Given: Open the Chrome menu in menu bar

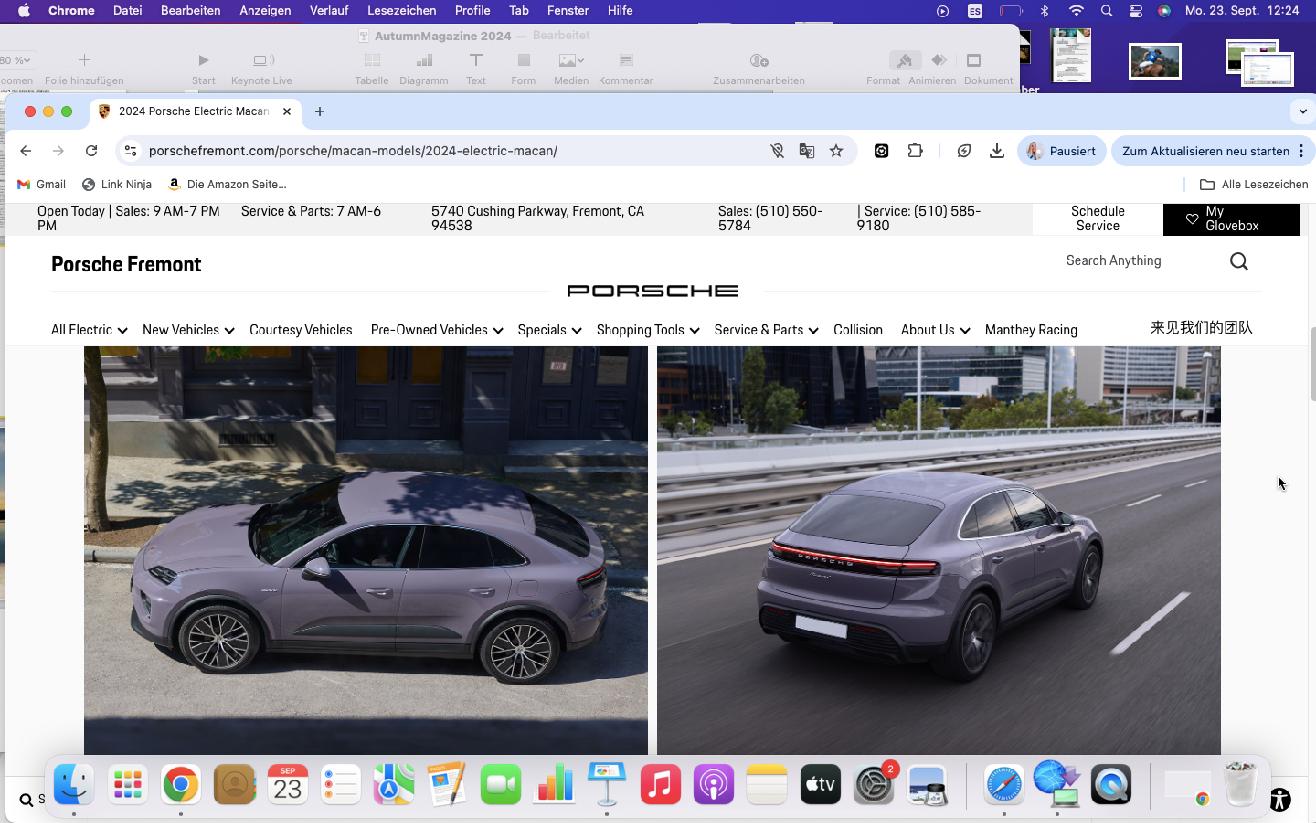Looking at the screenshot, I should pos(71,11).
